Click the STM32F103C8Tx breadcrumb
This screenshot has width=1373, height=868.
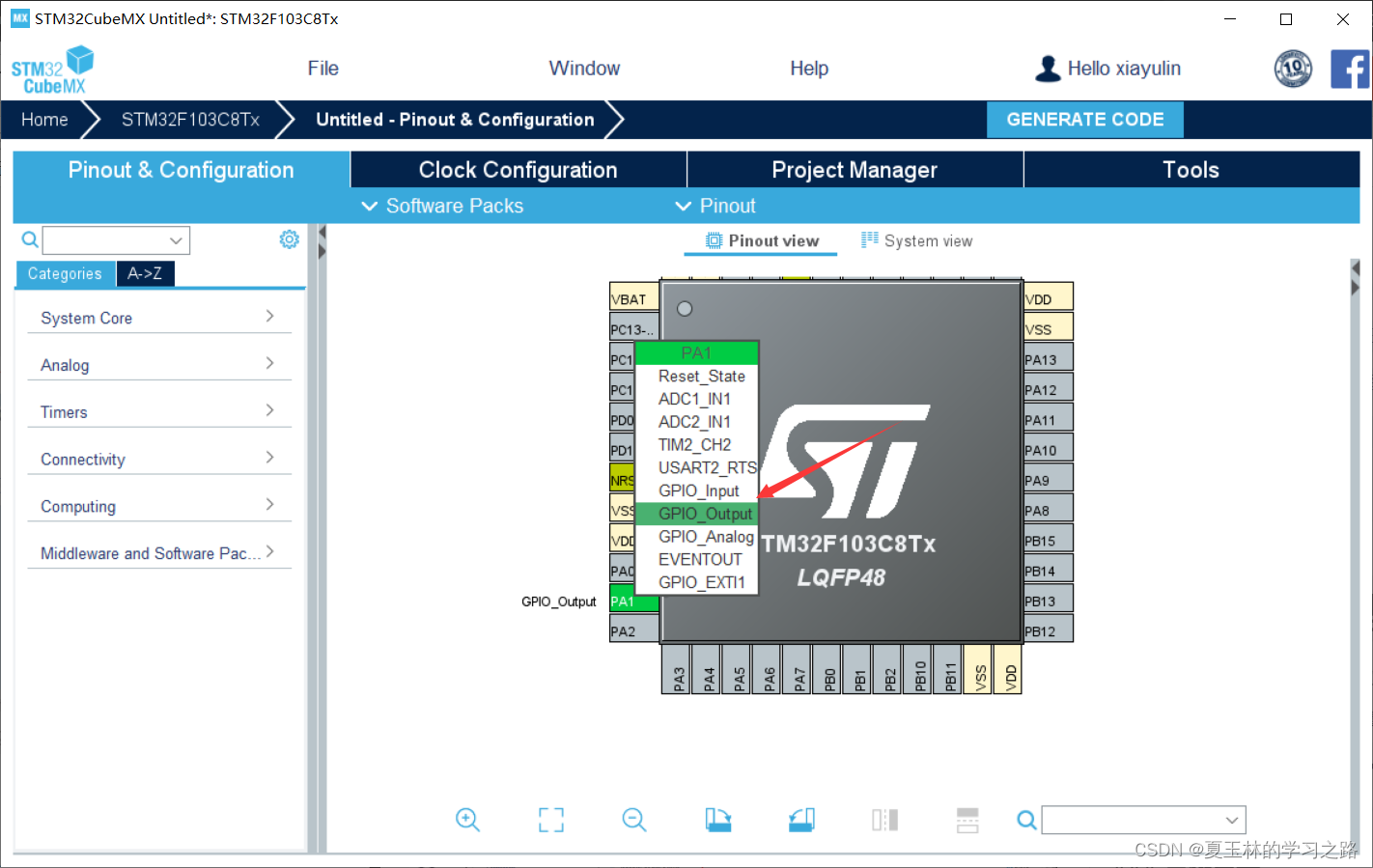tap(190, 120)
